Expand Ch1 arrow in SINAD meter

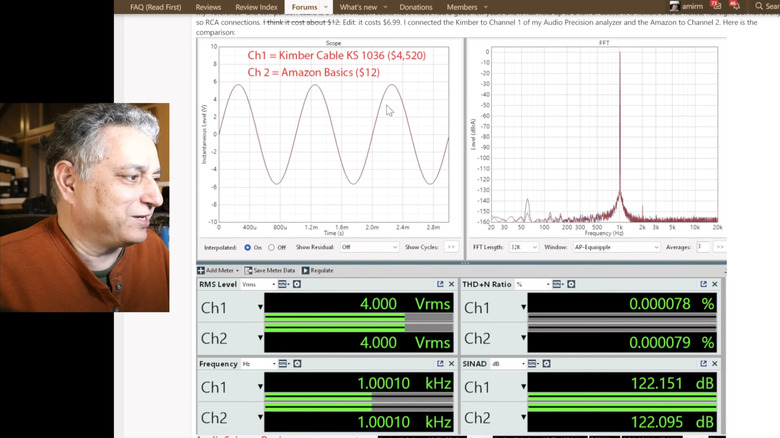tap(523, 387)
